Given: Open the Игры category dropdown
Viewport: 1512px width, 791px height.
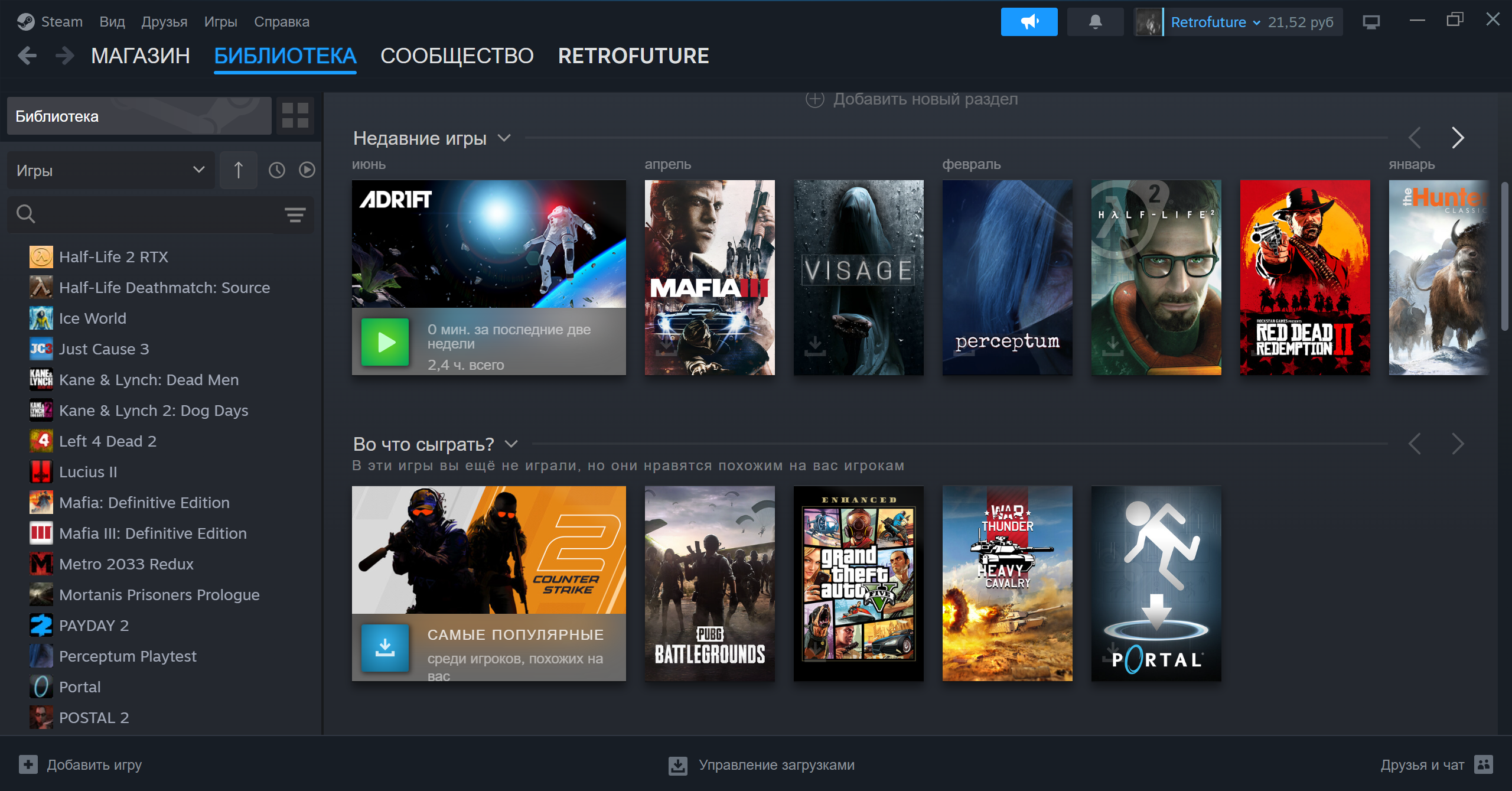Looking at the screenshot, I should pyautogui.click(x=111, y=170).
